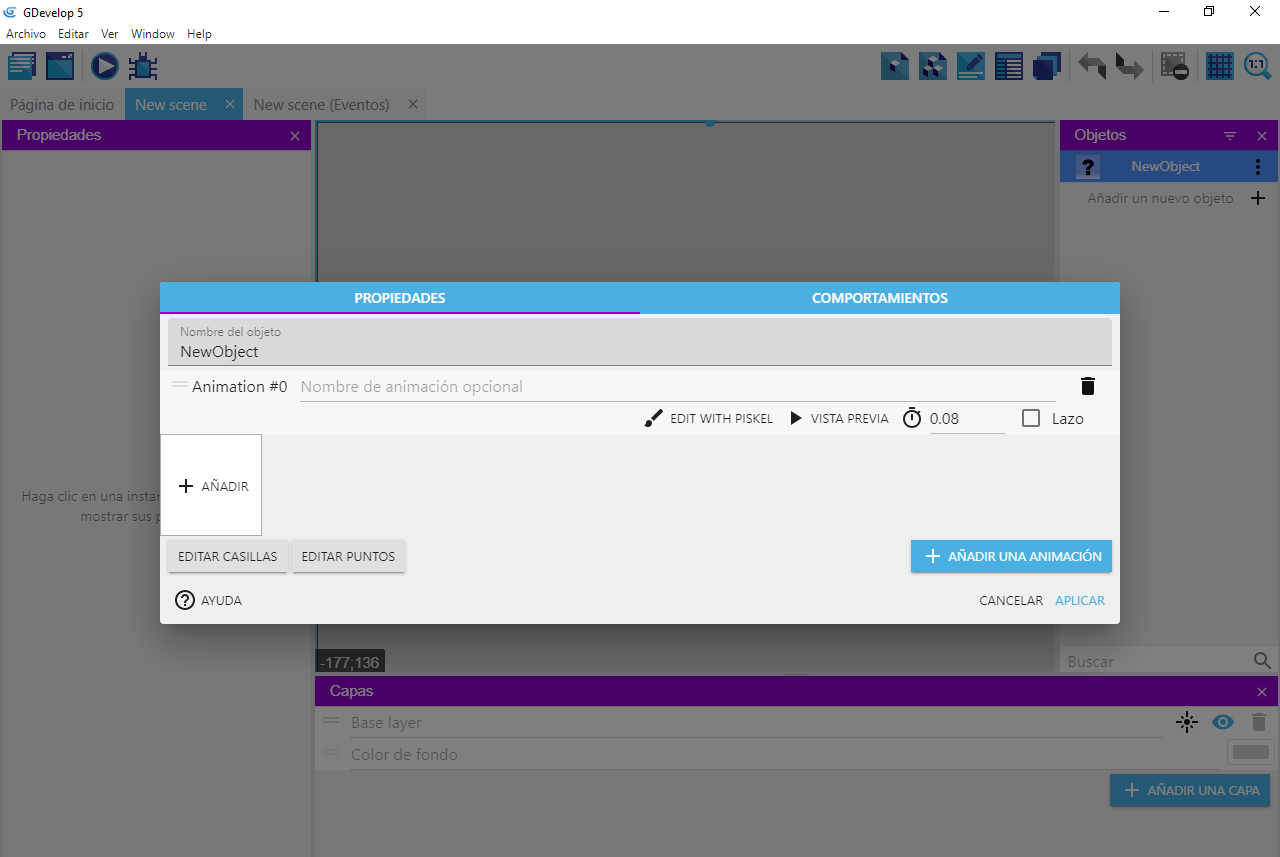Switch to New scene (Eventos) tab
Viewport: 1280px width, 857px height.
pyautogui.click(x=321, y=105)
